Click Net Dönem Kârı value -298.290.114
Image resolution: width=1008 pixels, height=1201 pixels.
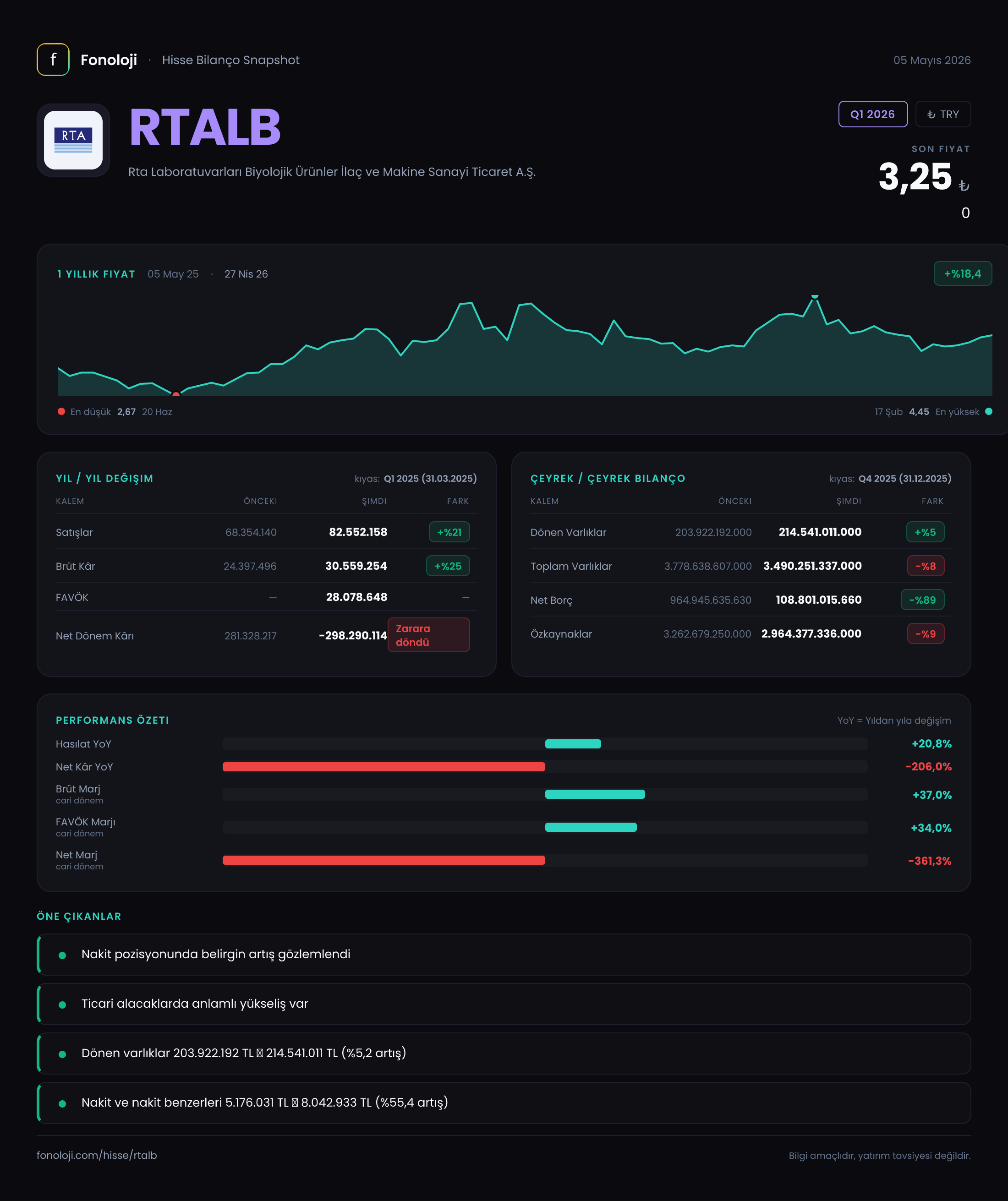pyautogui.click(x=352, y=635)
